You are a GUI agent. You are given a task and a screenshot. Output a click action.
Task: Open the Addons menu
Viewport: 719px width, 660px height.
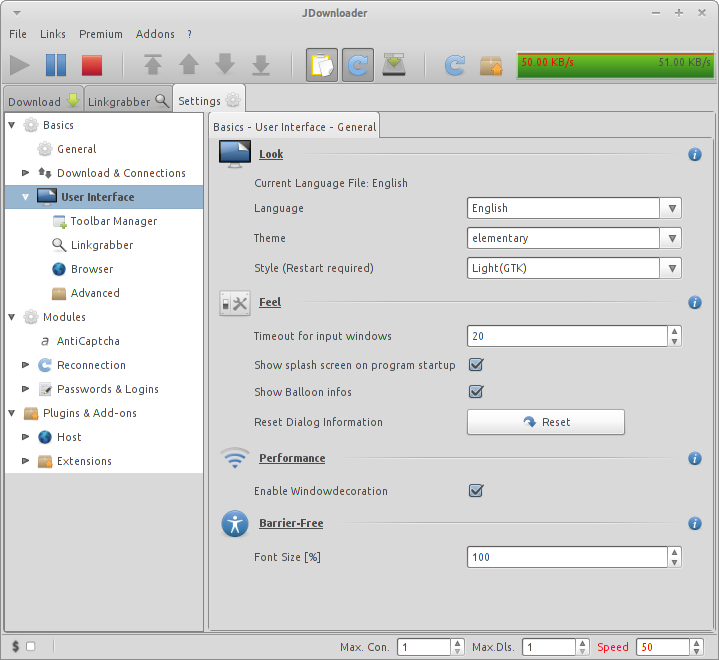155,34
